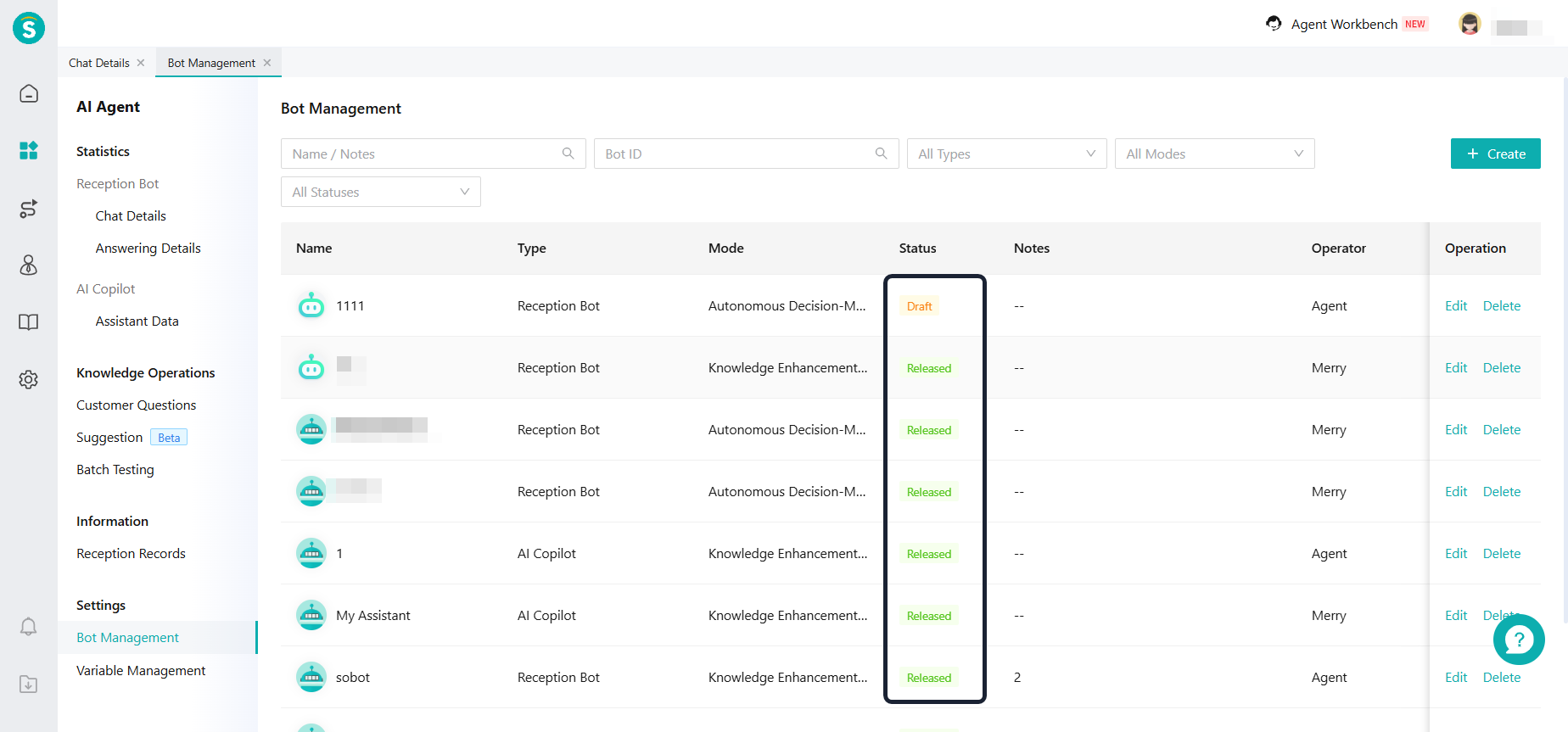Close the Bot Management tab
The height and width of the screenshot is (732, 1568).
click(267, 63)
